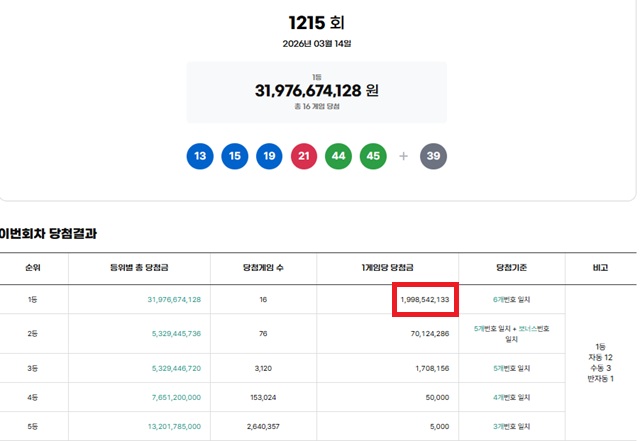Screen dimensions: 640x441
Task: Click the 당첨기준 column header
Action: click(511, 268)
